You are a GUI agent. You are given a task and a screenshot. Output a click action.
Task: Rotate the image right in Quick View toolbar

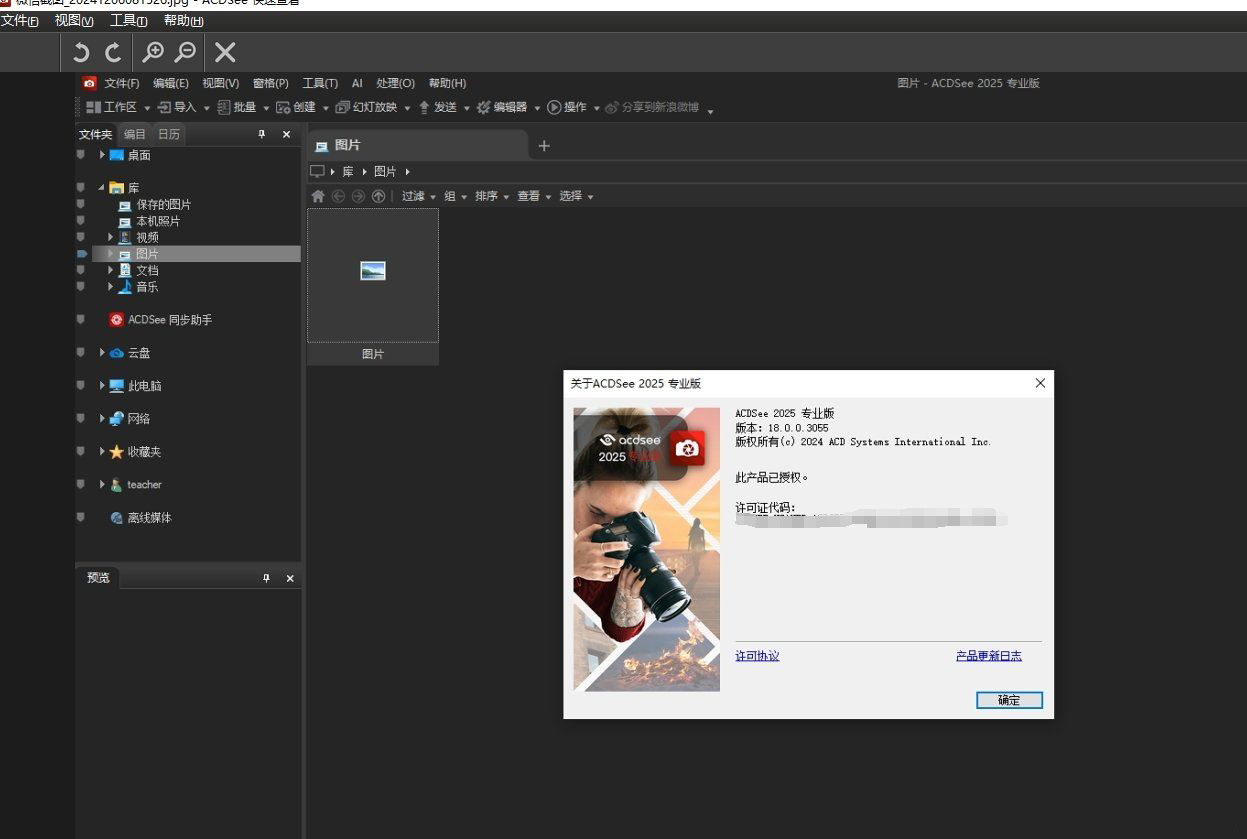(x=113, y=53)
